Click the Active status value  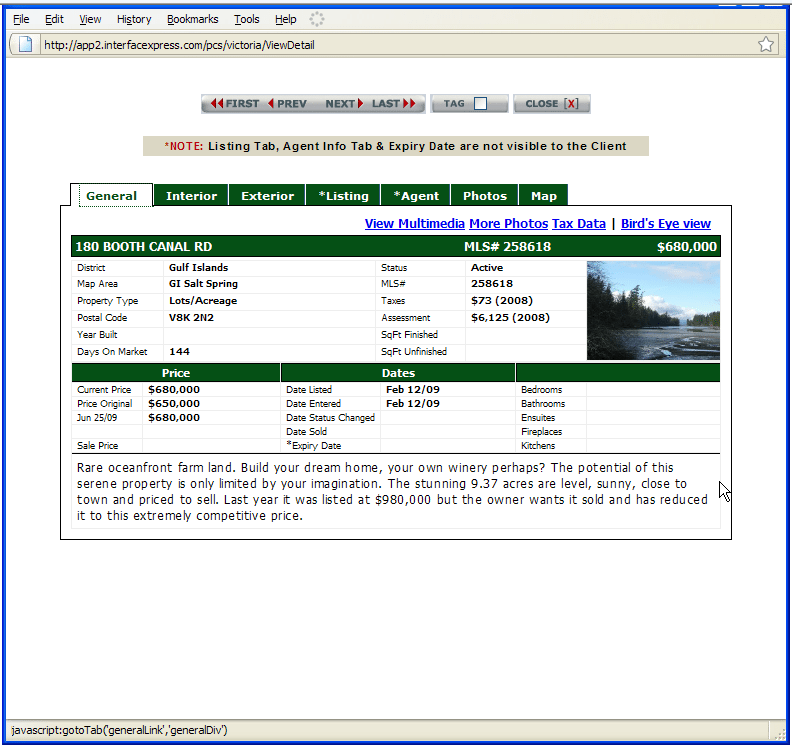(x=486, y=267)
